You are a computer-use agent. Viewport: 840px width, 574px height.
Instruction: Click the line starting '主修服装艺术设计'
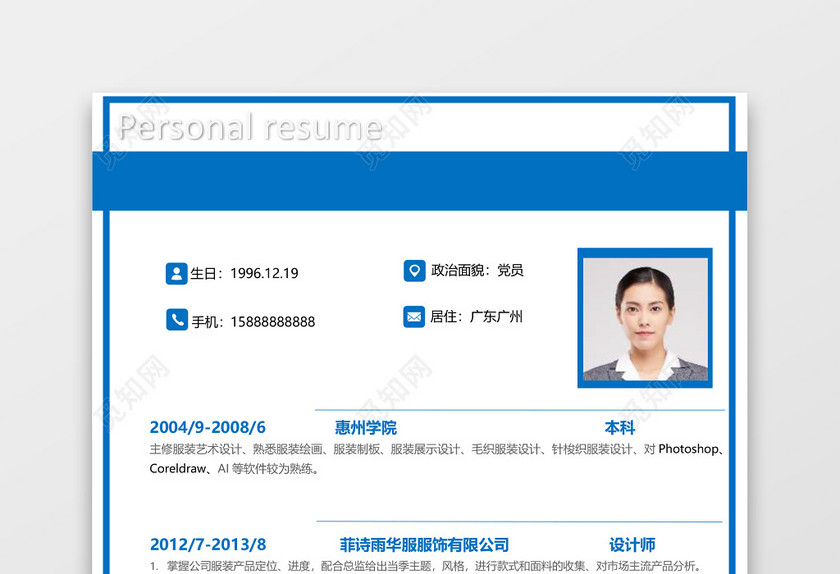click(437, 449)
